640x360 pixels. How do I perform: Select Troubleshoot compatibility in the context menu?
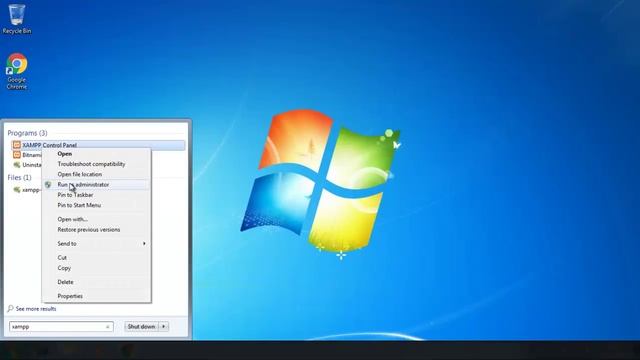91,164
